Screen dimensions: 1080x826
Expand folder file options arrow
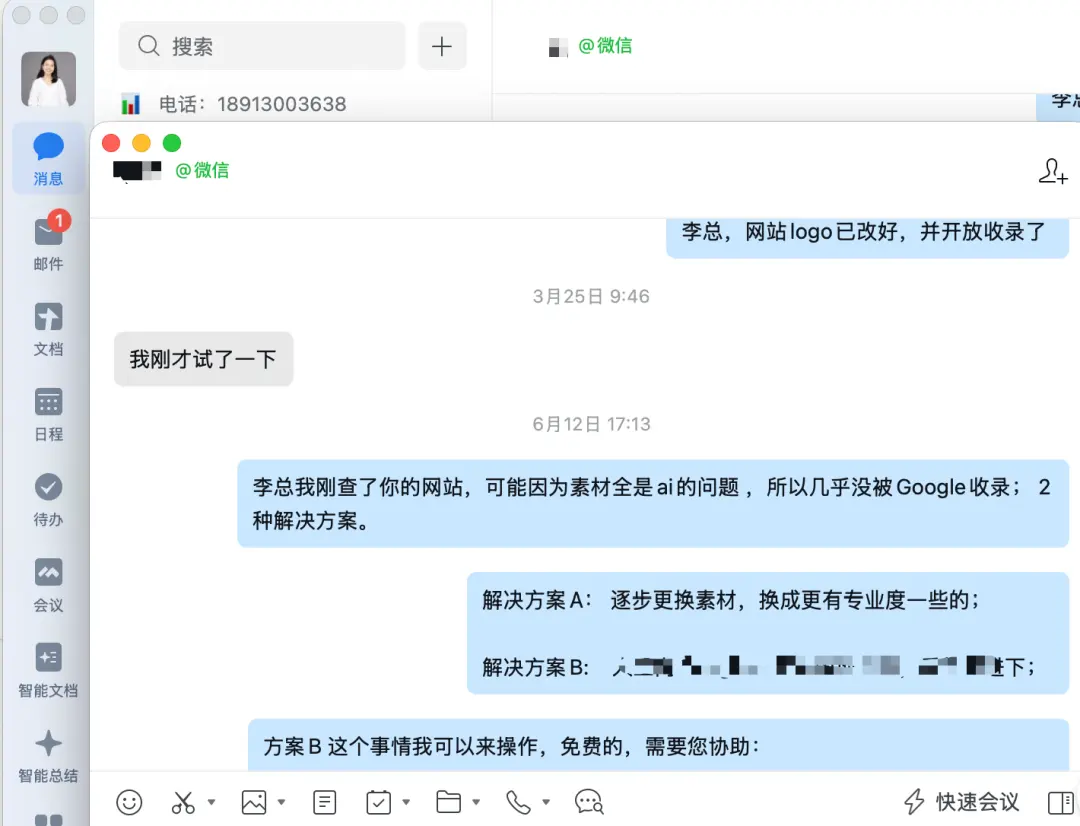coord(476,802)
